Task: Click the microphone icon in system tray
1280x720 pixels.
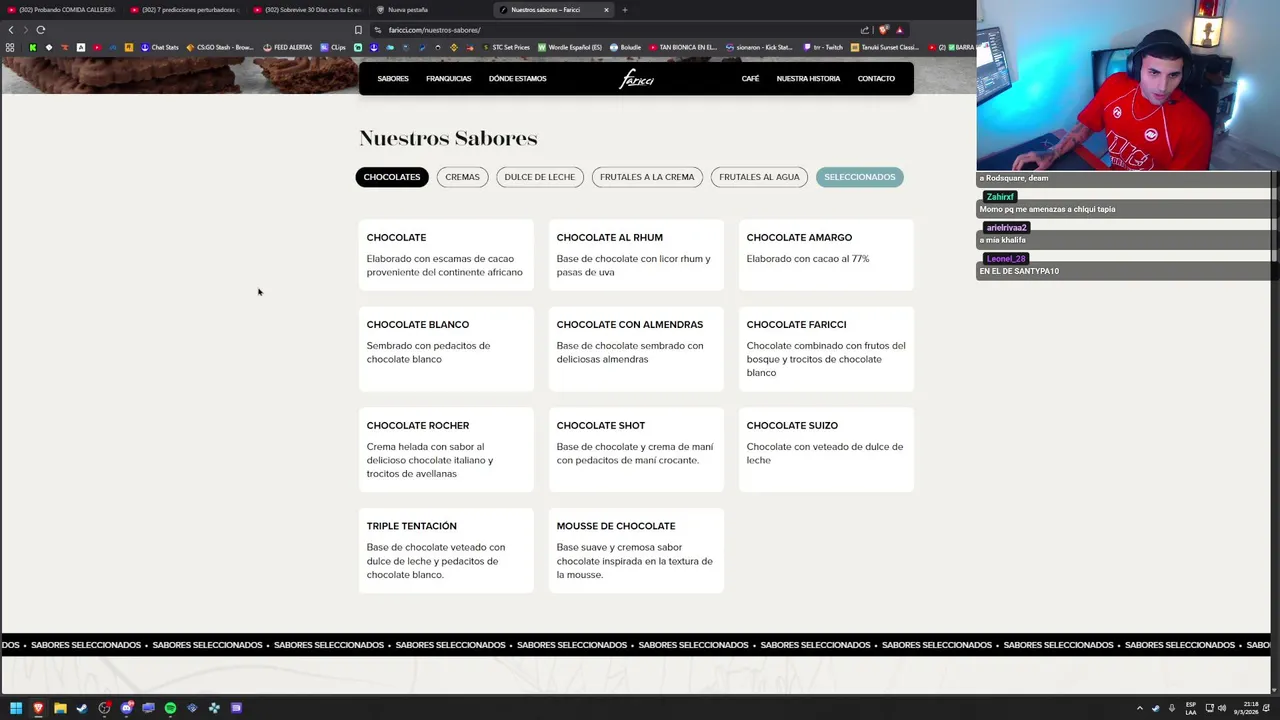Action: tap(1172, 708)
